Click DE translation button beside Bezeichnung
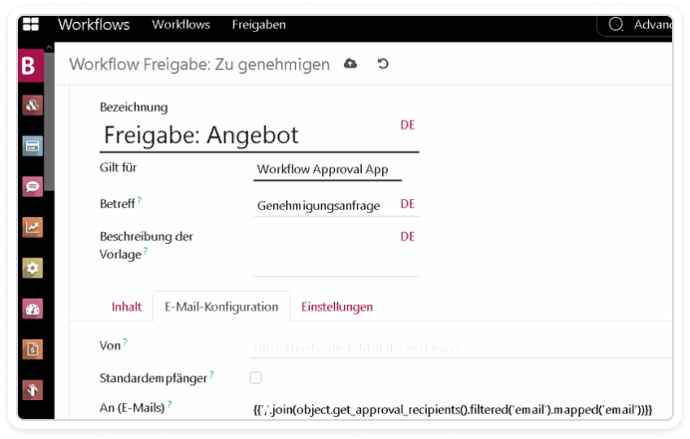 407,125
